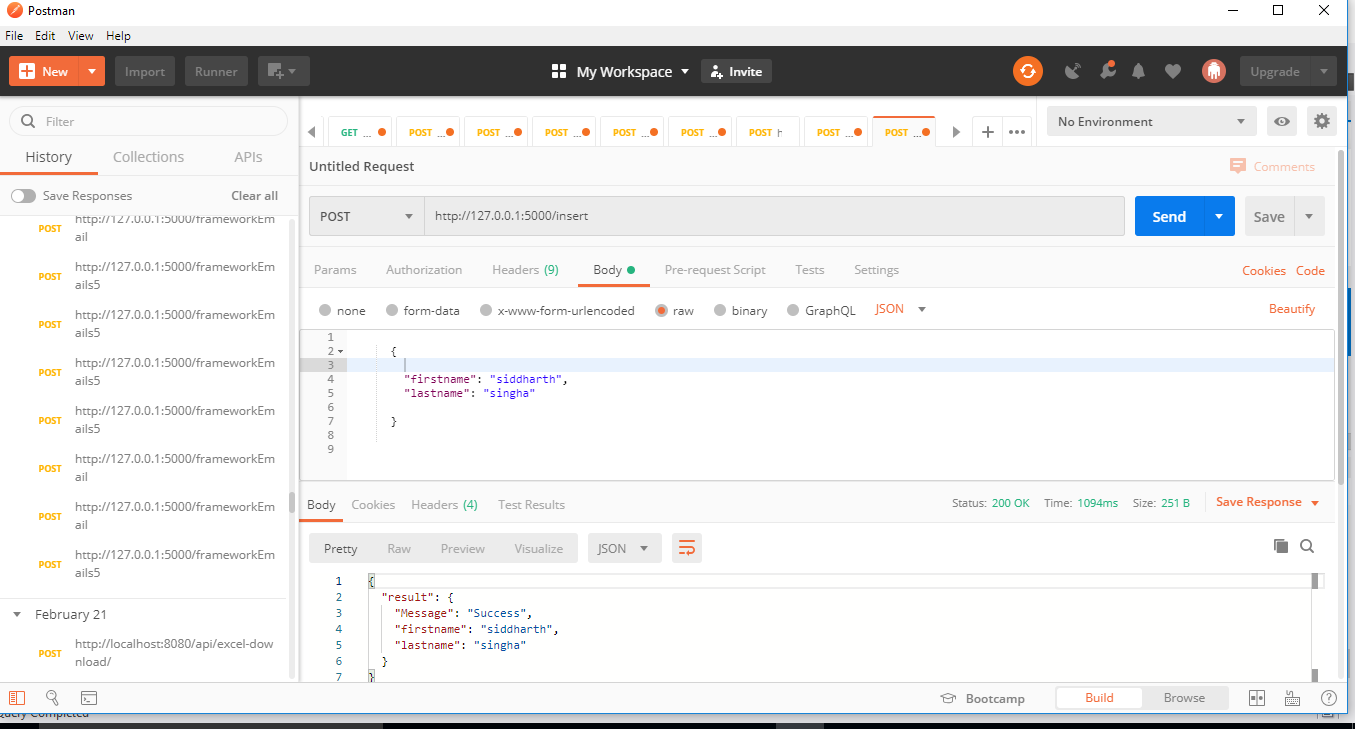The image size is (1355, 729).
Task: Open the user avatar icon
Action: pyautogui.click(x=1214, y=71)
